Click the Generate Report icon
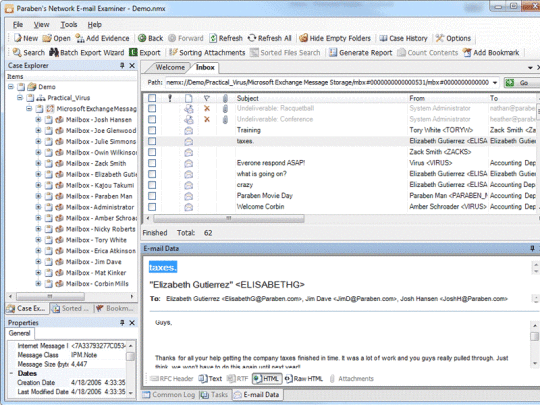The height and width of the screenshot is (405, 540). 333,52
